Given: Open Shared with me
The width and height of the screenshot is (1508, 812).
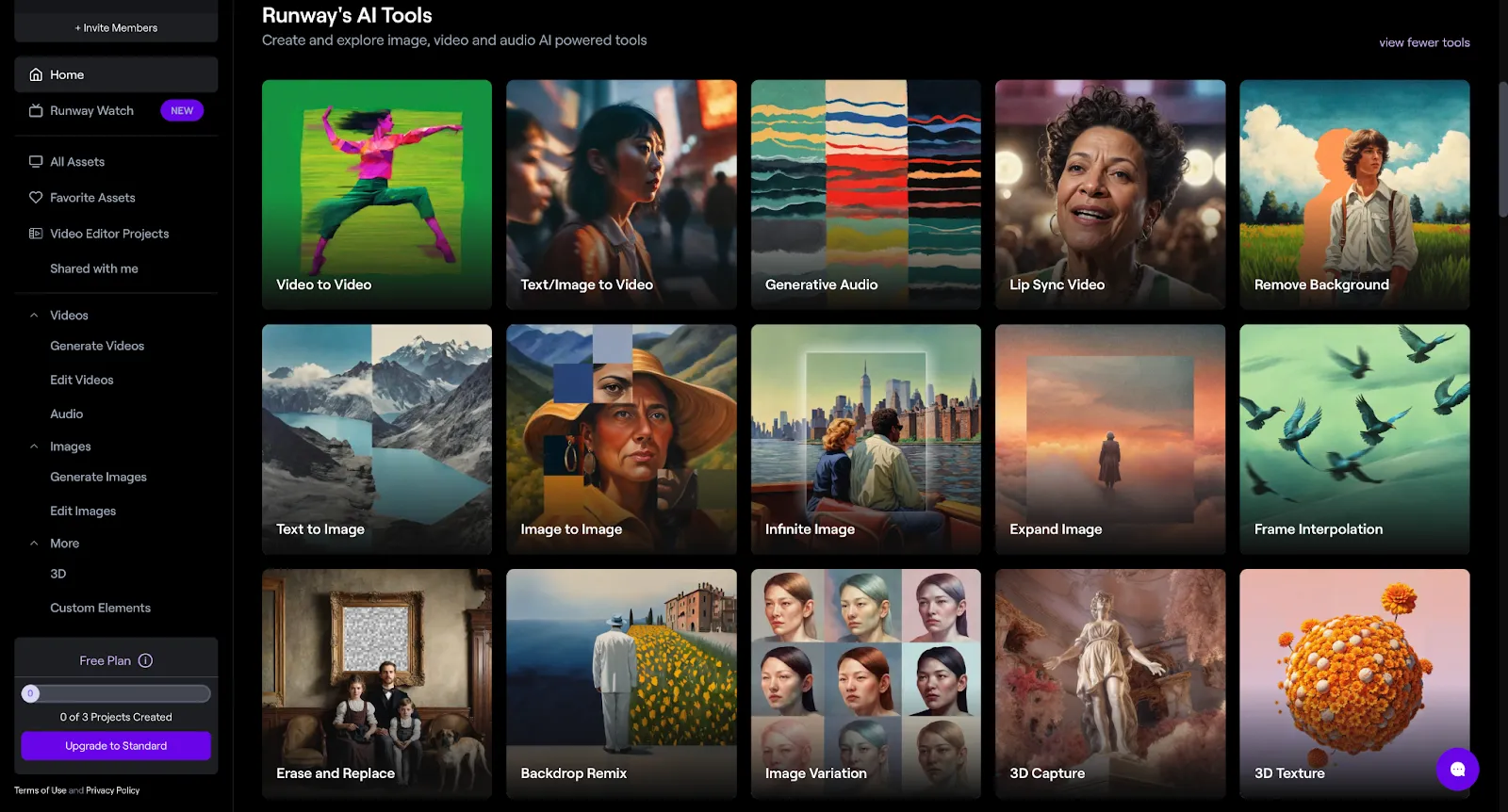Looking at the screenshot, I should click(x=94, y=268).
